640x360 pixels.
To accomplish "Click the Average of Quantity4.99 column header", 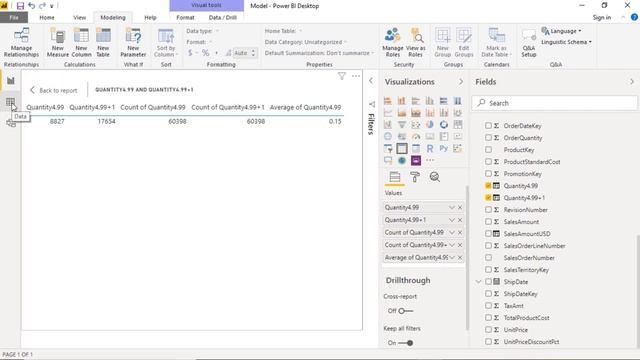I will pos(305,107).
